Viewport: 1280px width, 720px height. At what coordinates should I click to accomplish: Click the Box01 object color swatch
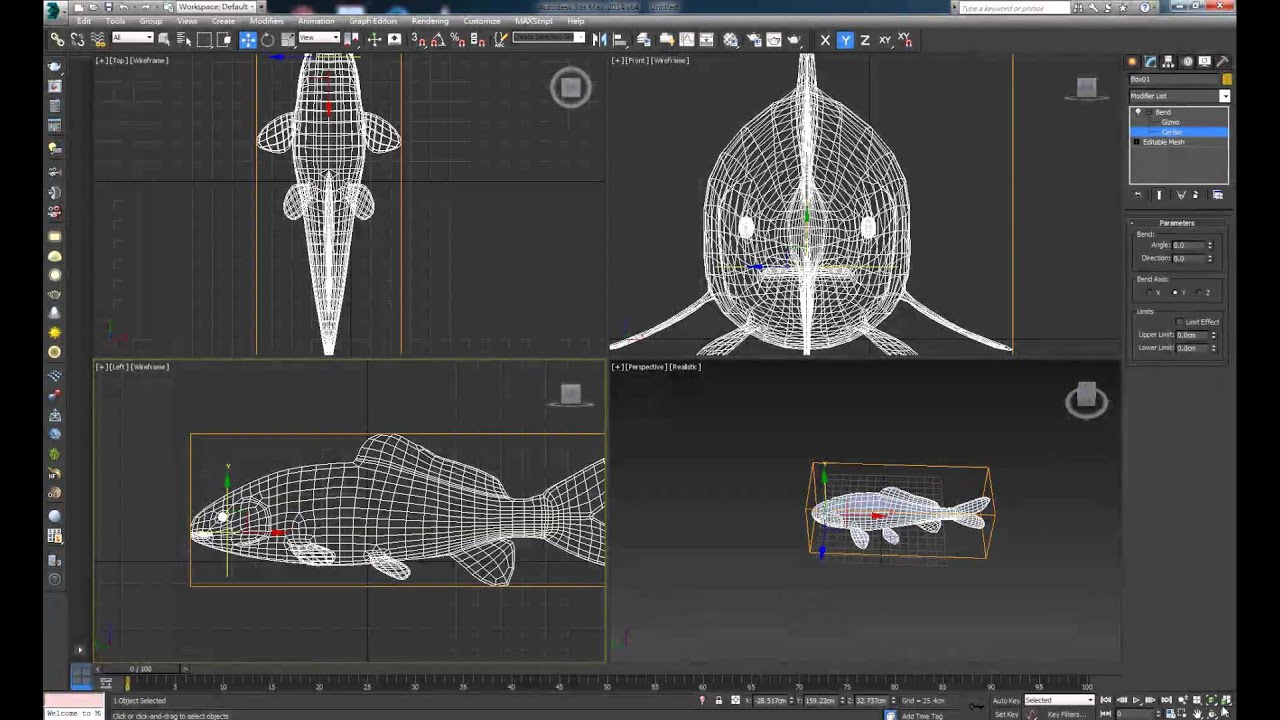pyautogui.click(x=1227, y=79)
